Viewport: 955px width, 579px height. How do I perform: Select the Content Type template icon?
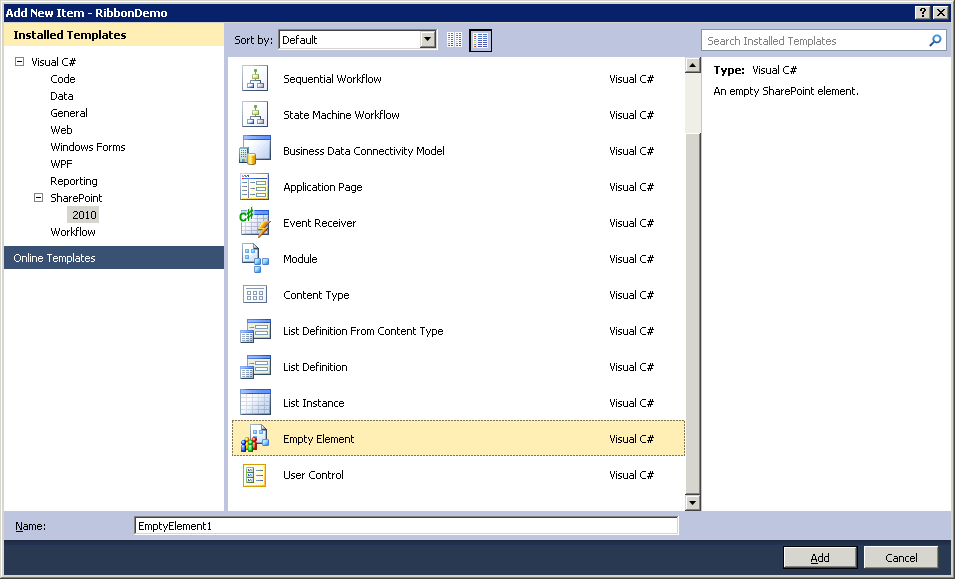click(x=255, y=294)
